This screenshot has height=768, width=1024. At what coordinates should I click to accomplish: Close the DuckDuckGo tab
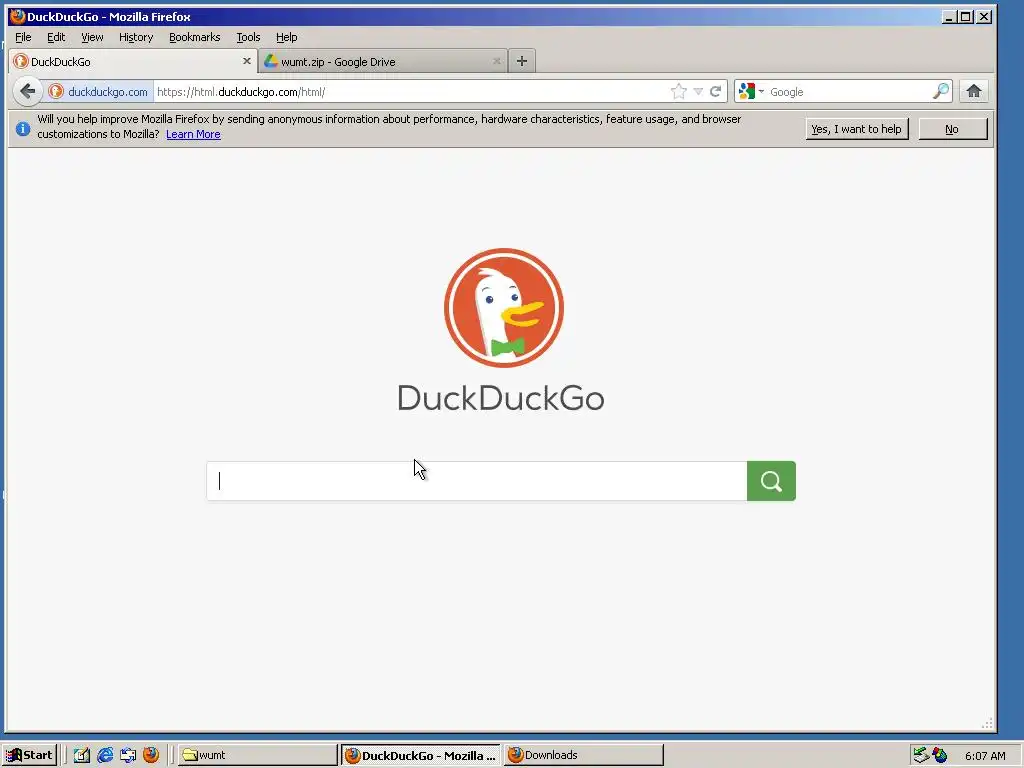[x=247, y=61]
